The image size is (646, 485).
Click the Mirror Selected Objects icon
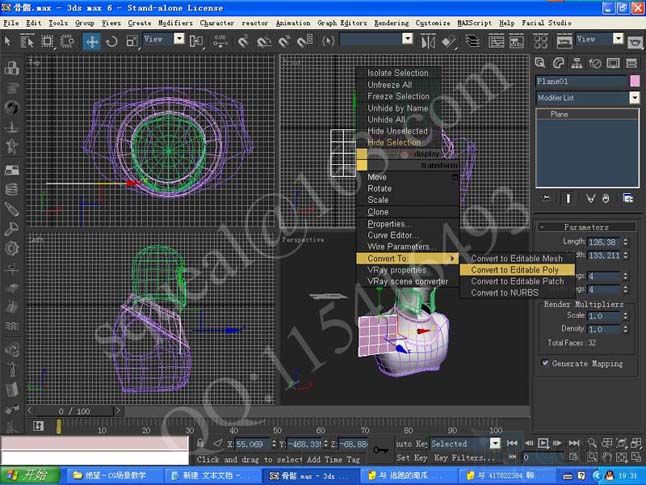[x=428, y=41]
